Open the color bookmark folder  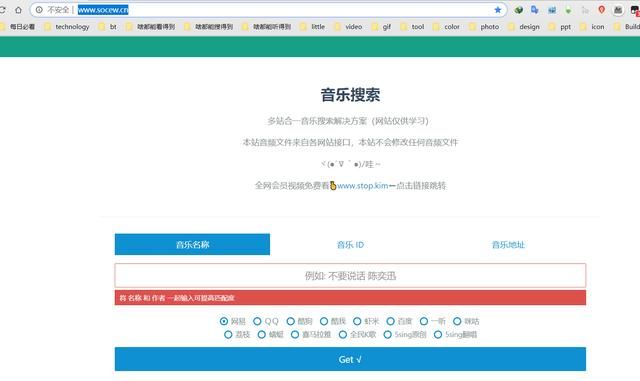click(446, 27)
